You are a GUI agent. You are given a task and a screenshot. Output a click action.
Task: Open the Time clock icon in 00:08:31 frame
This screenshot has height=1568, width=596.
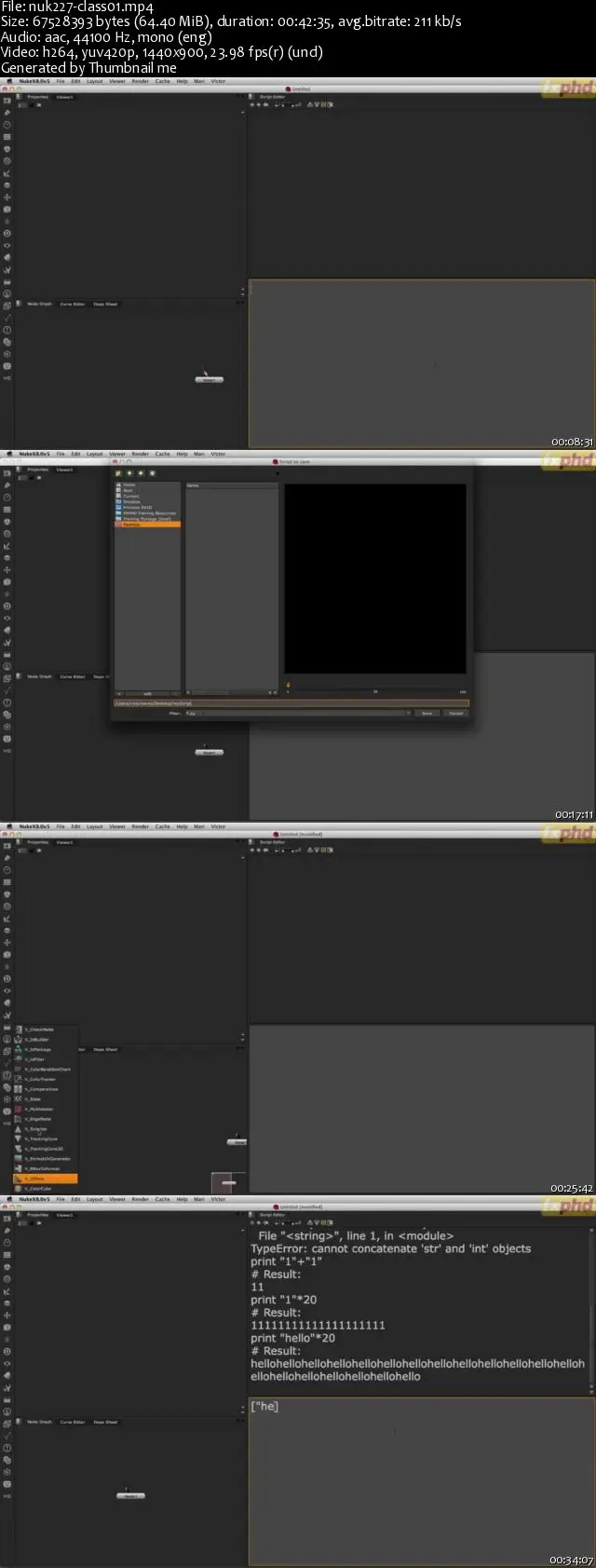tap(7, 125)
